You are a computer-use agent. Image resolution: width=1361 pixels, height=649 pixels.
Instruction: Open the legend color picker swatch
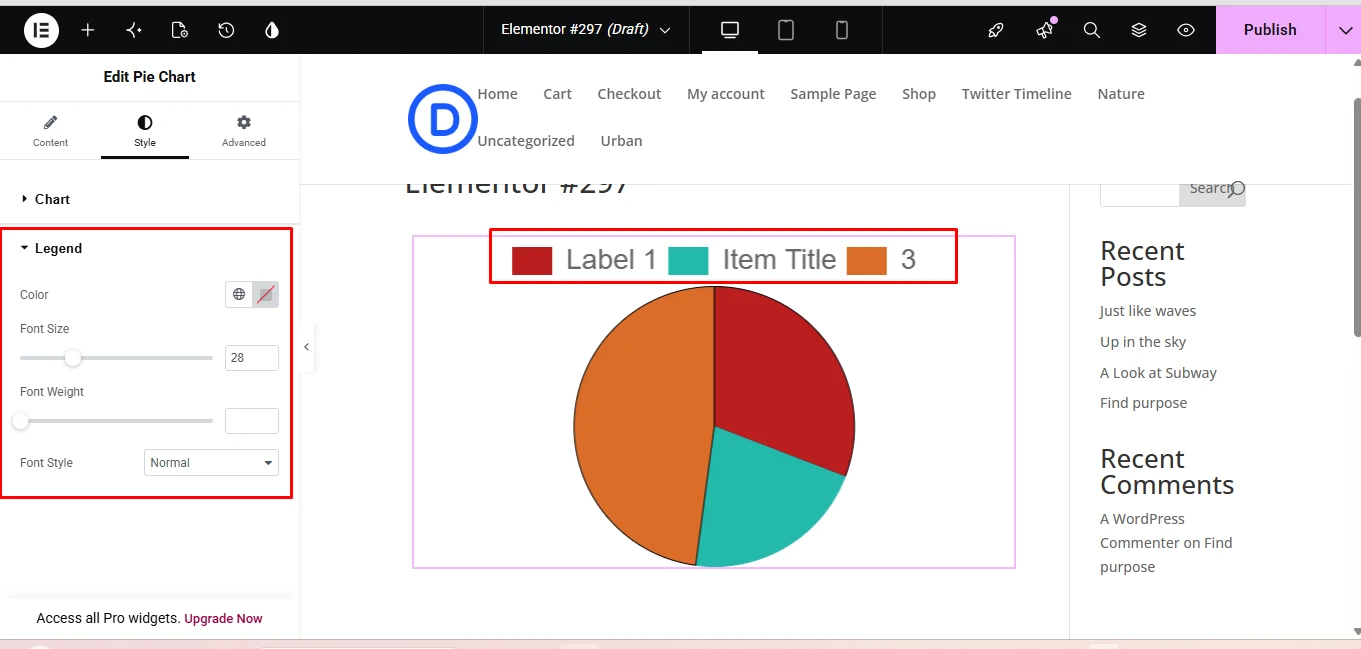point(265,294)
